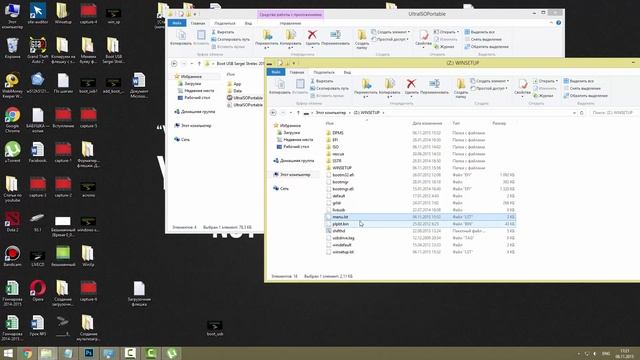
Task: Go up one level in WINSETUP window
Action: click(298, 113)
